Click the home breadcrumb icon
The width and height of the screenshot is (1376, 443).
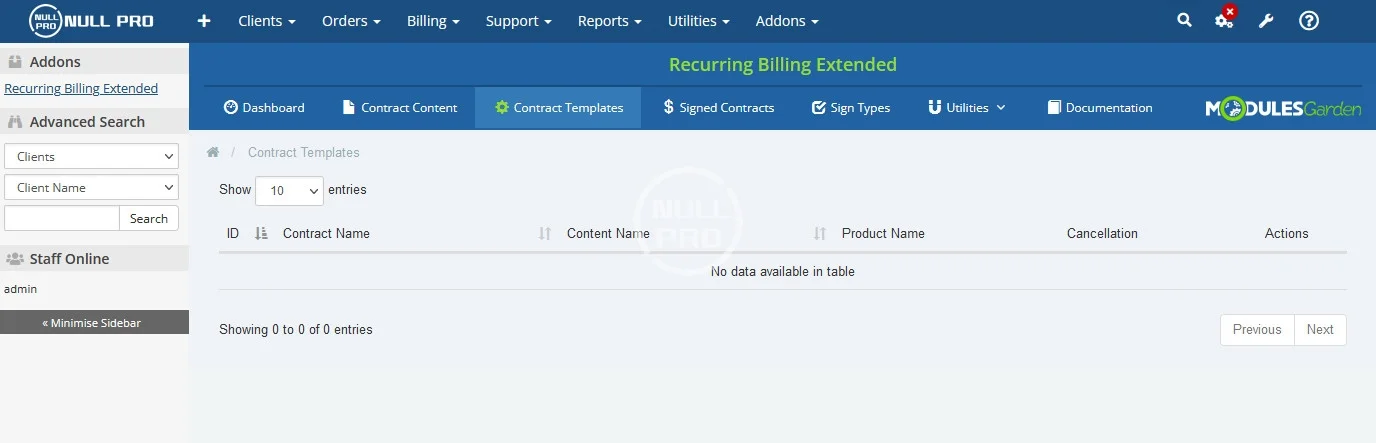click(213, 153)
